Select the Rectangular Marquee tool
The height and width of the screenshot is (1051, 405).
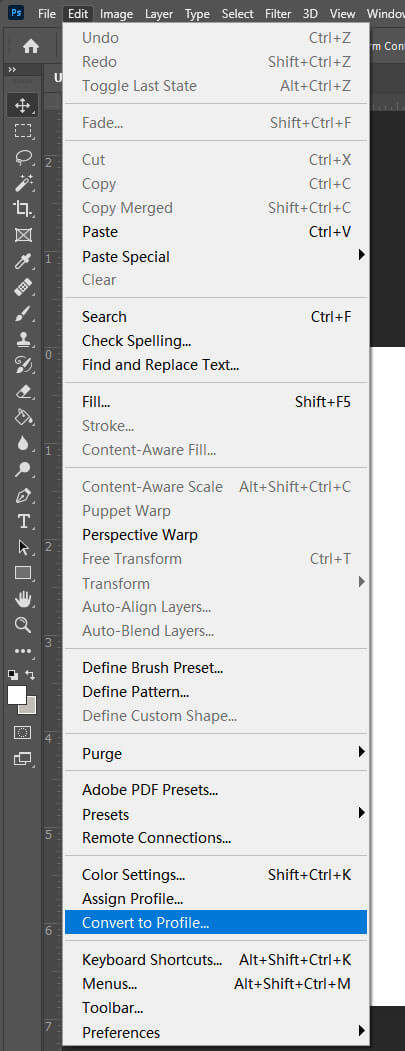pyautogui.click(x=23, y=131)
